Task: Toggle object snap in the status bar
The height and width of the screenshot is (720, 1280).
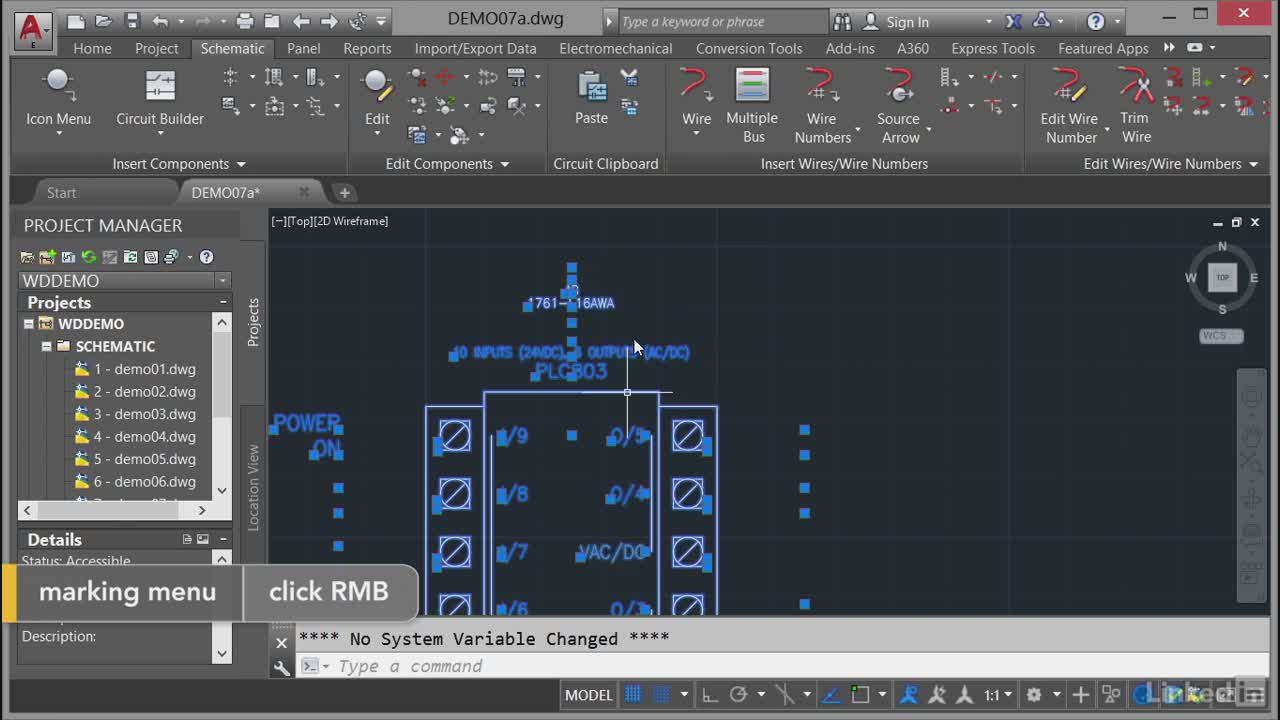Action: pyautogui.click(x=860, y=694)
